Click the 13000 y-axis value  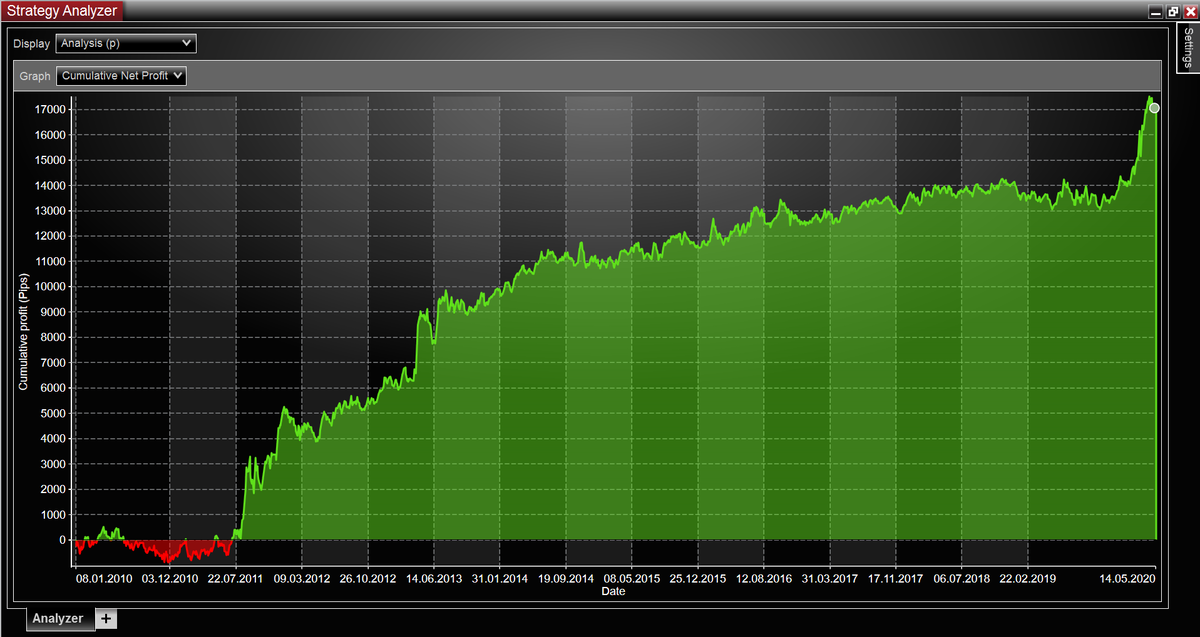click(50, 211)
